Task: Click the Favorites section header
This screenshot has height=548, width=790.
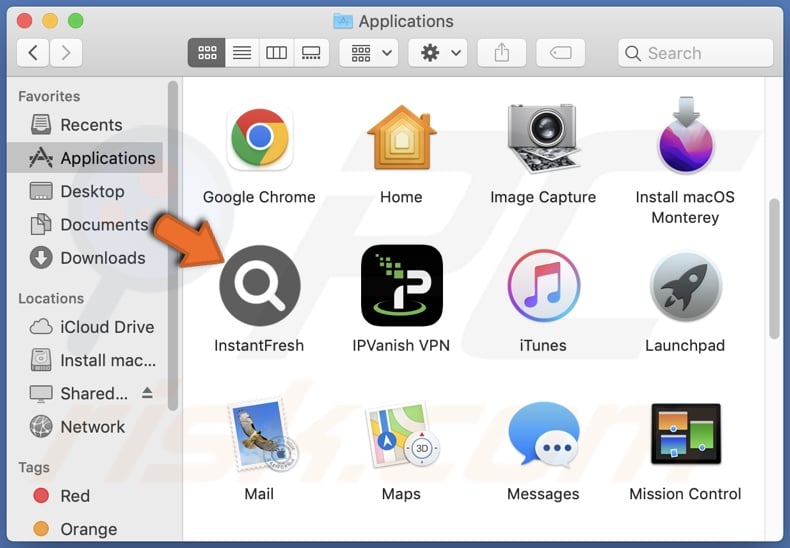Action: pyautogui.click(x=49, y=96)
